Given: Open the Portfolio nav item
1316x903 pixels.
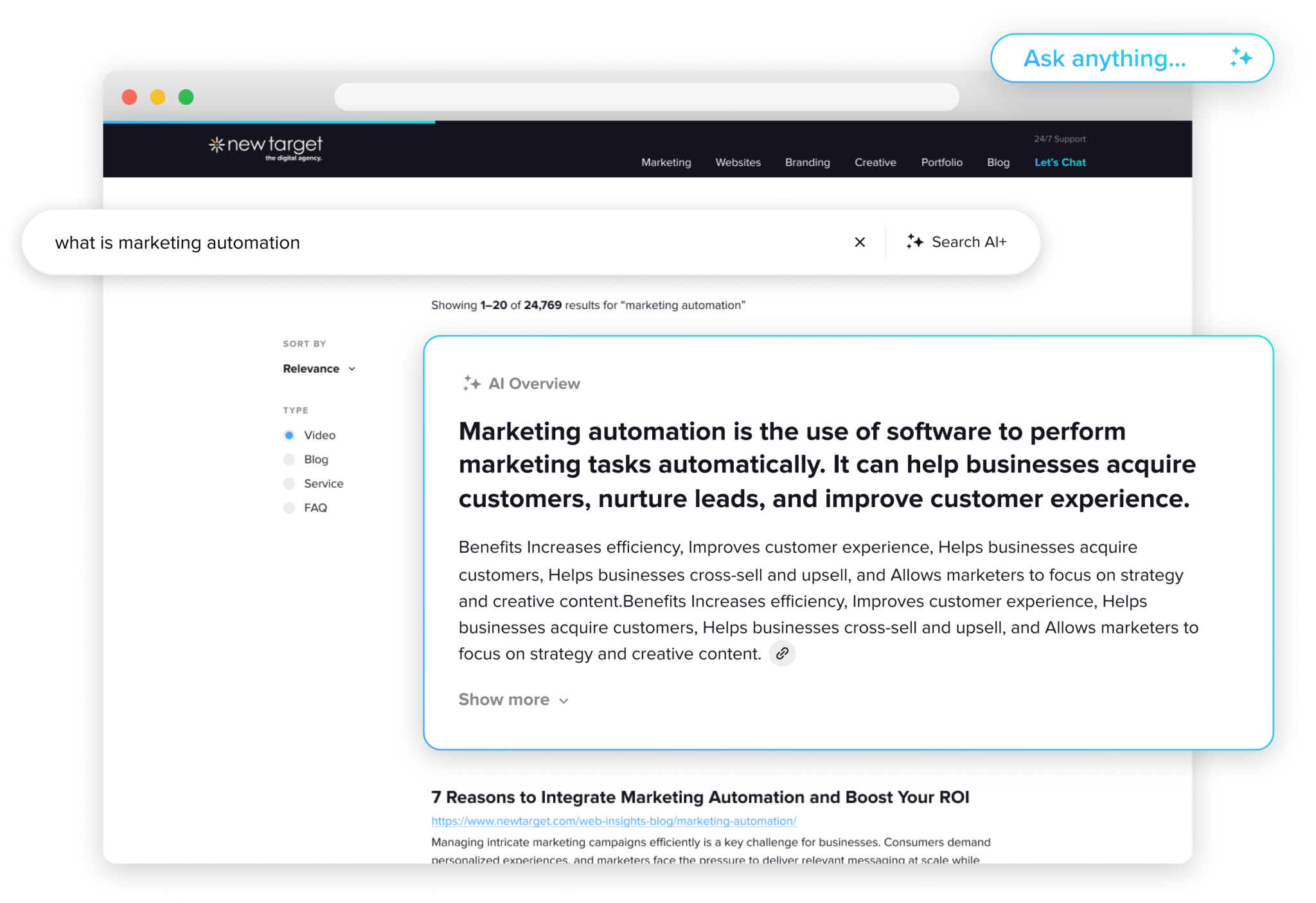Looking at the screenshot, I should pos(941,163).
